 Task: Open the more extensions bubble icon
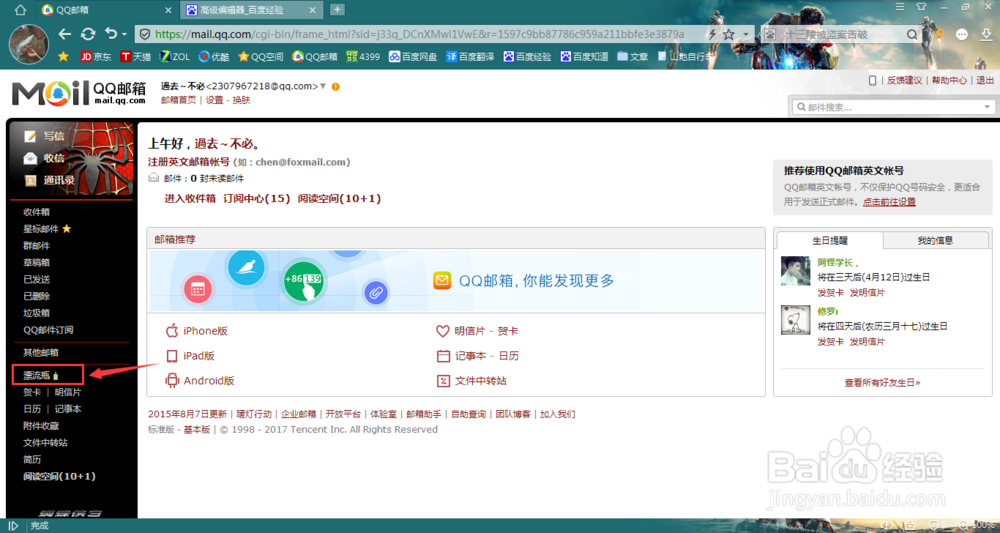point(962,34)
